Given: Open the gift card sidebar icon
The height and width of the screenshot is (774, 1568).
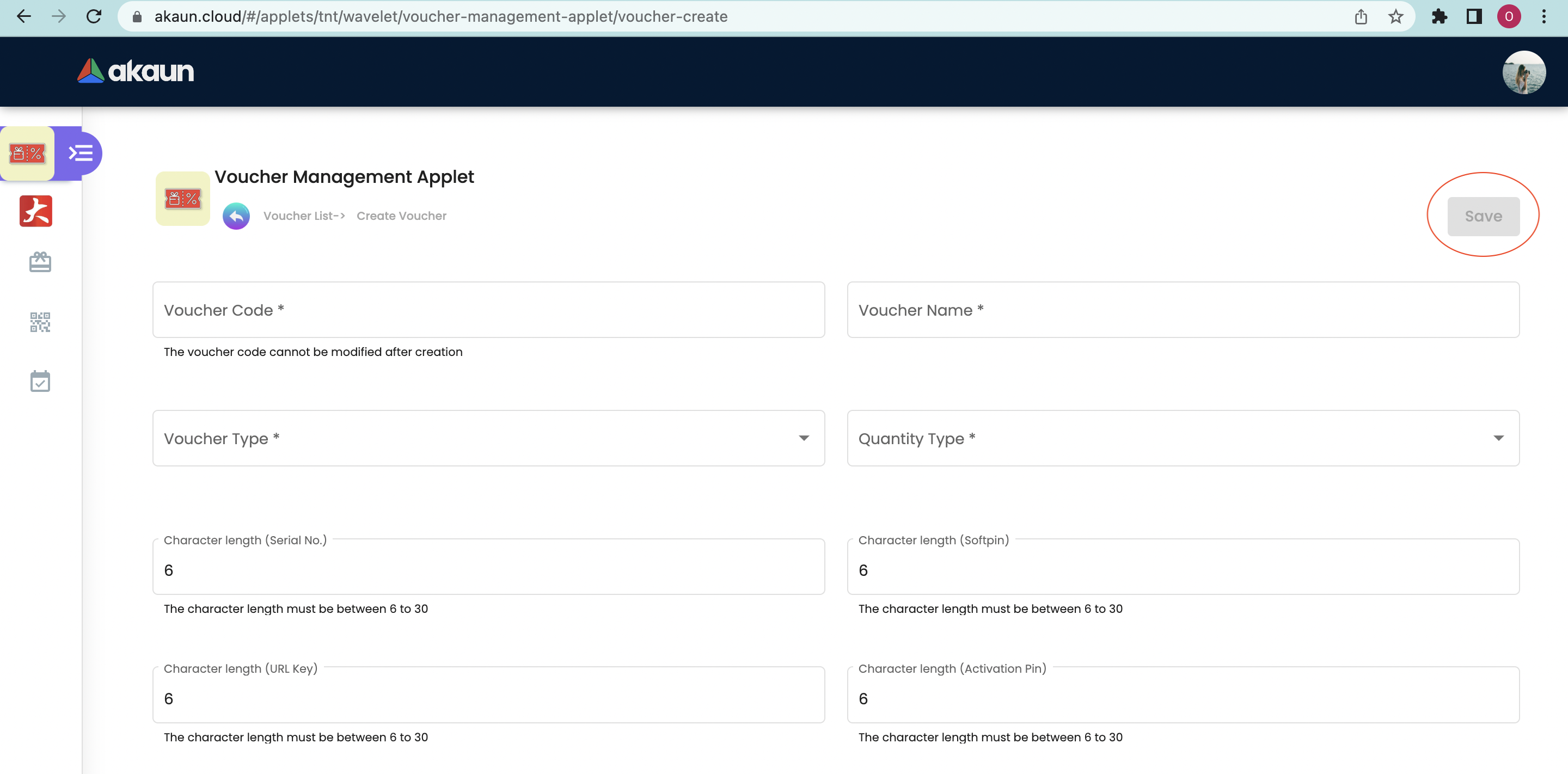Looking at the screenshot, I should [40, 262].
